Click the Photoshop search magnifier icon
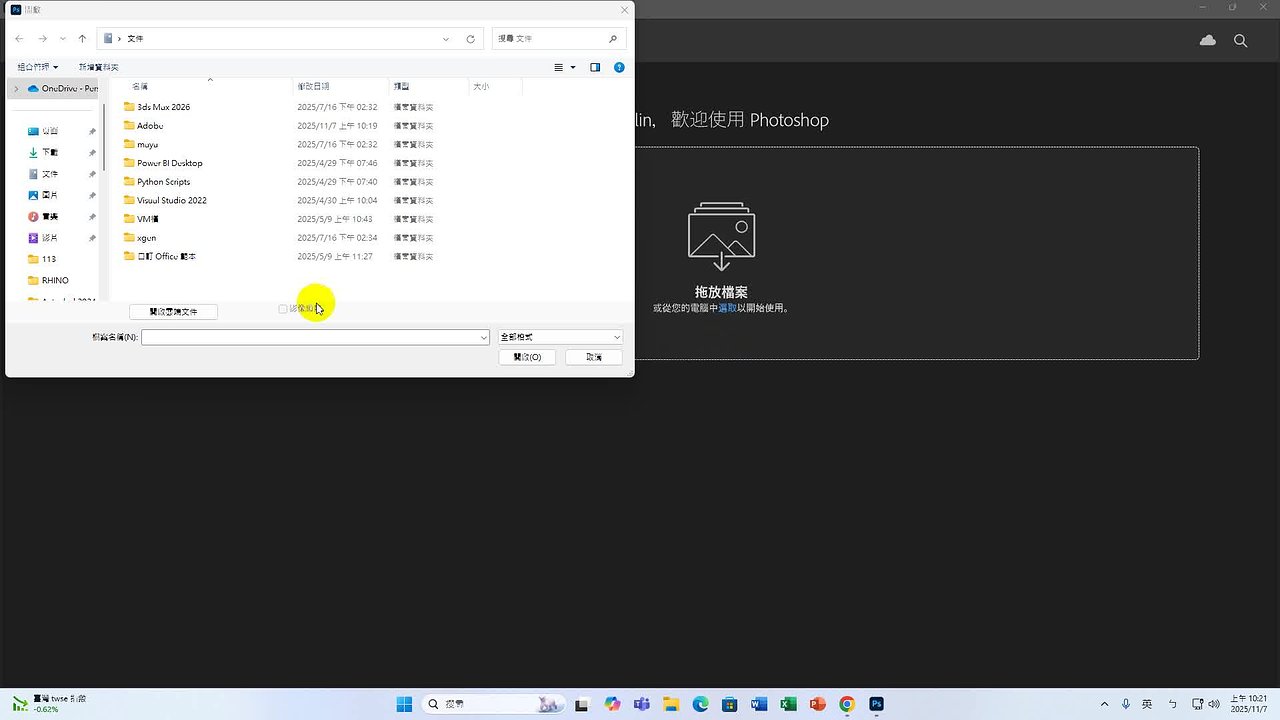This screenshot has width=1280, height=720. click(1240, 40)
